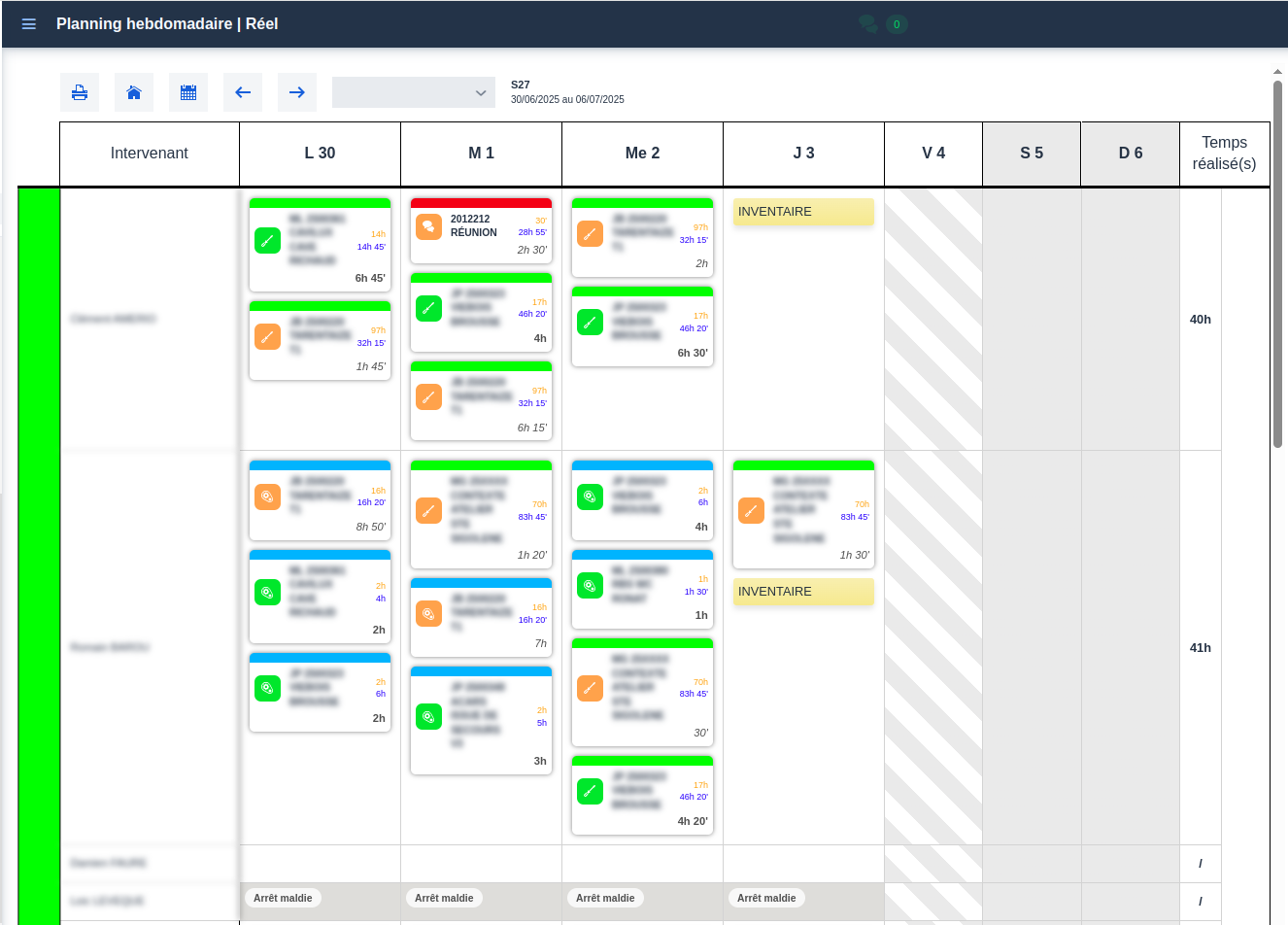Go to the next week arrow

(x=296, y=91)
